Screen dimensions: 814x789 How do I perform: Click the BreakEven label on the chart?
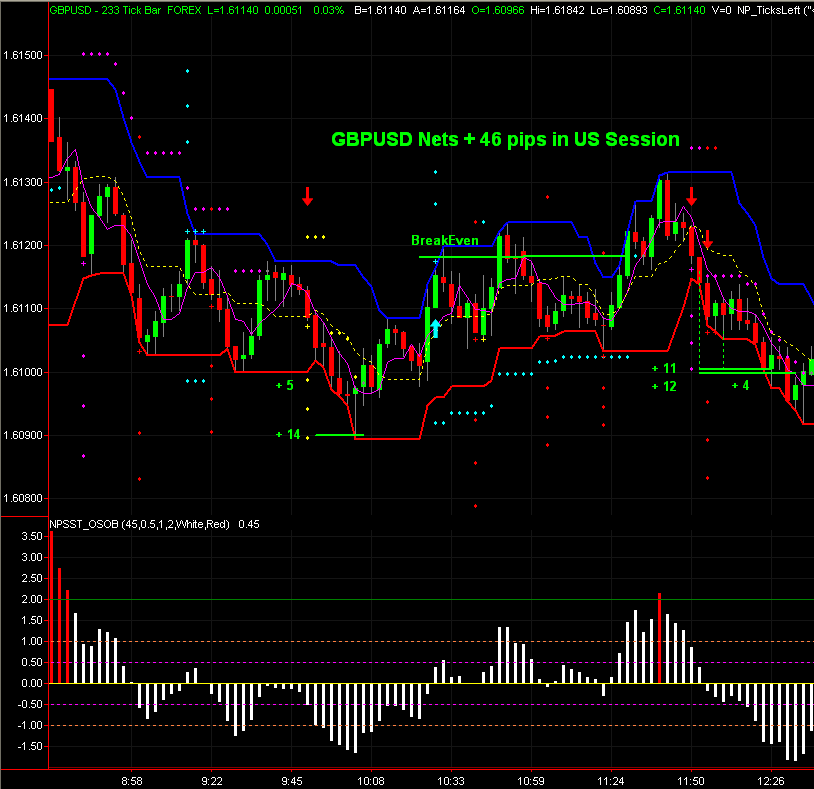click(445, 240)
